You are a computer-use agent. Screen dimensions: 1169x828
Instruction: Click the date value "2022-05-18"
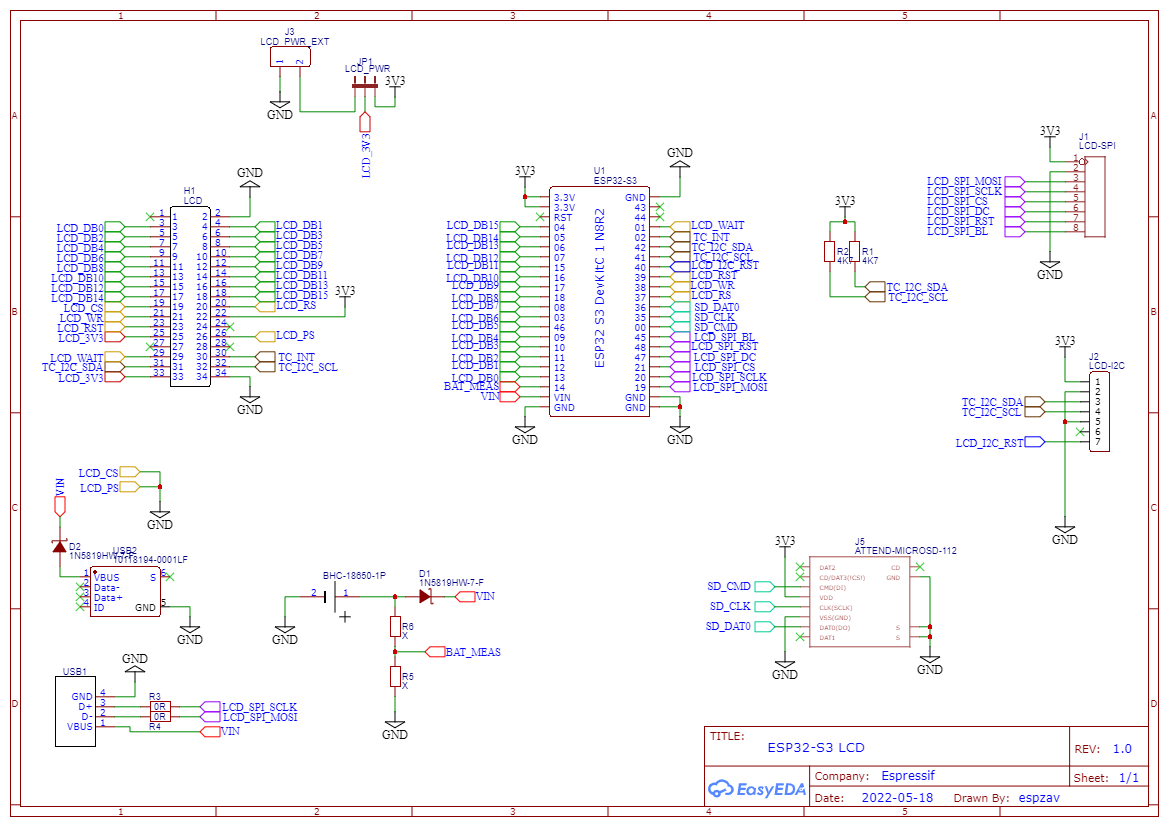(897, 797)
